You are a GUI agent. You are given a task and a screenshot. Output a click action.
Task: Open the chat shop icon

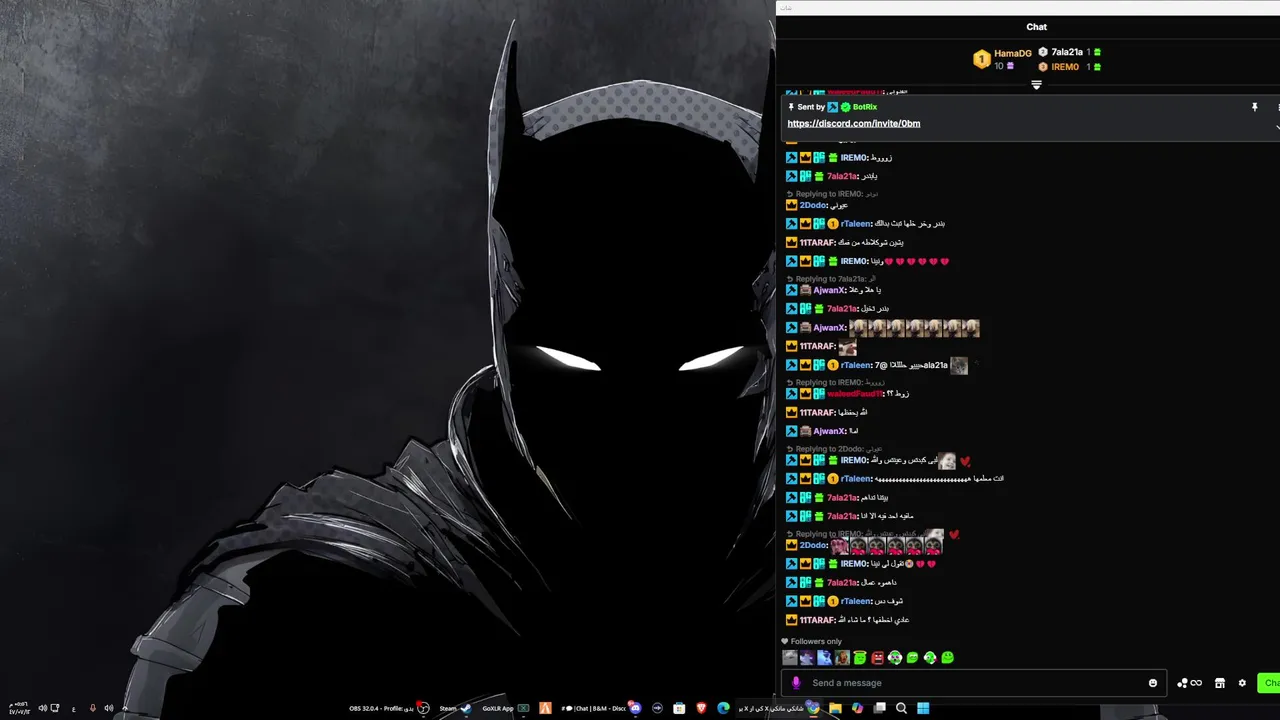point(1220,683)
